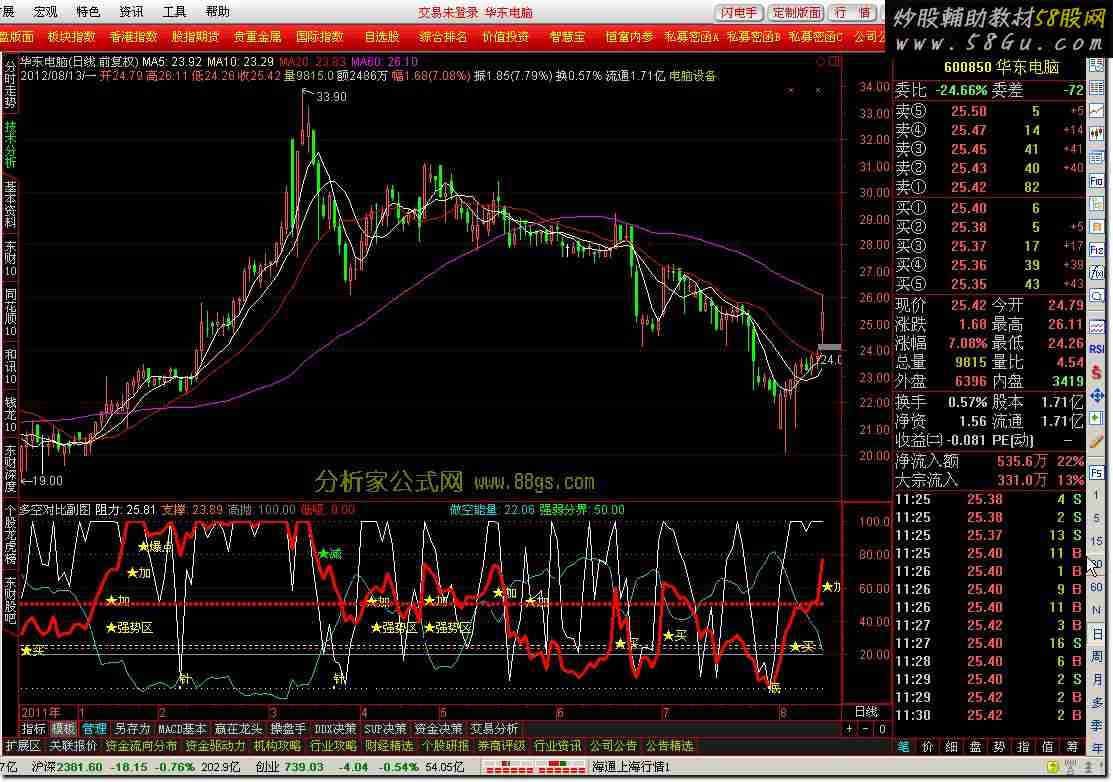Viewport: 1113px width, 782px height.
Task: Open 资金流向分布 link
Action: [141, 746]
